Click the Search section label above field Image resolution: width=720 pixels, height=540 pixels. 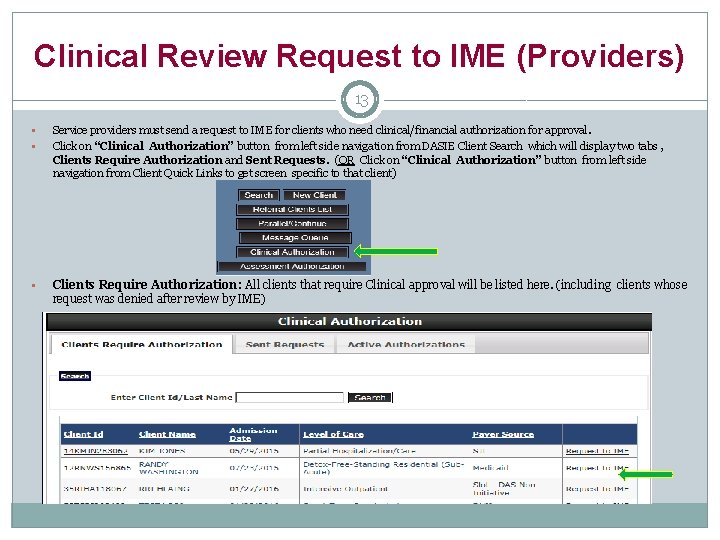[x=75, y=377]
